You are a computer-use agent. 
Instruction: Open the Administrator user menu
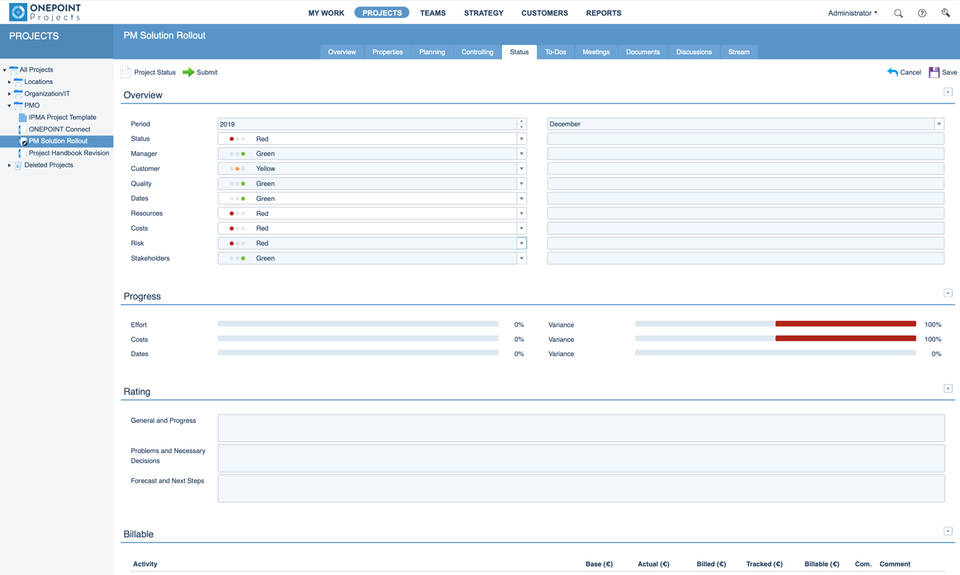click(x=852, y=13)
